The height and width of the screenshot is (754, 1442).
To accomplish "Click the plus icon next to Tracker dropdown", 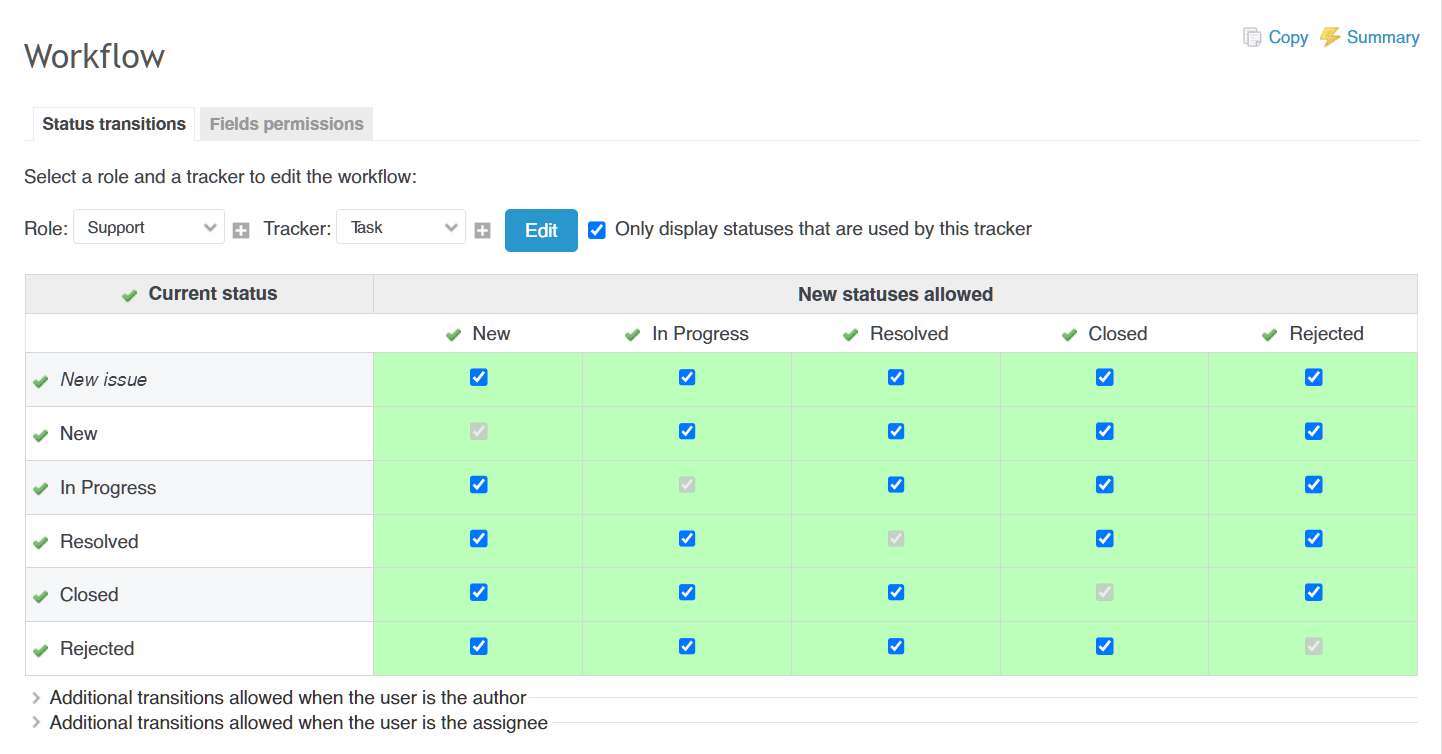I will (x=482, y=231).
